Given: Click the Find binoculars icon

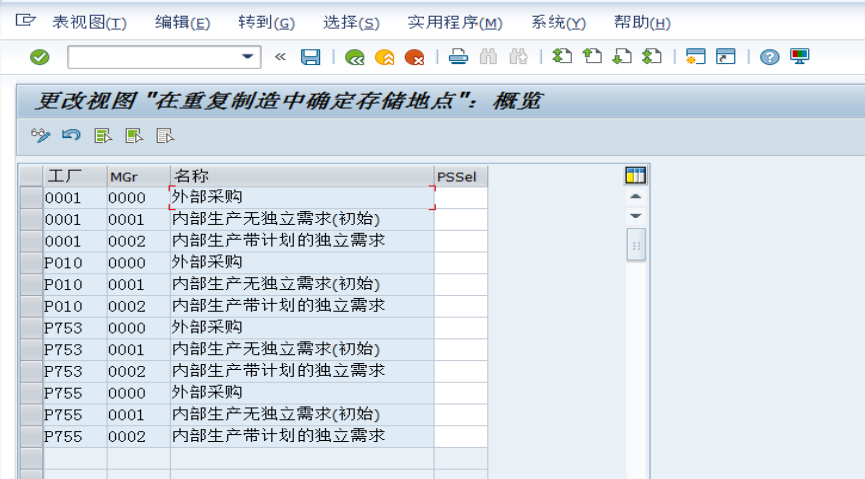Looking at the screenshot, I should (x=488, y=57).
